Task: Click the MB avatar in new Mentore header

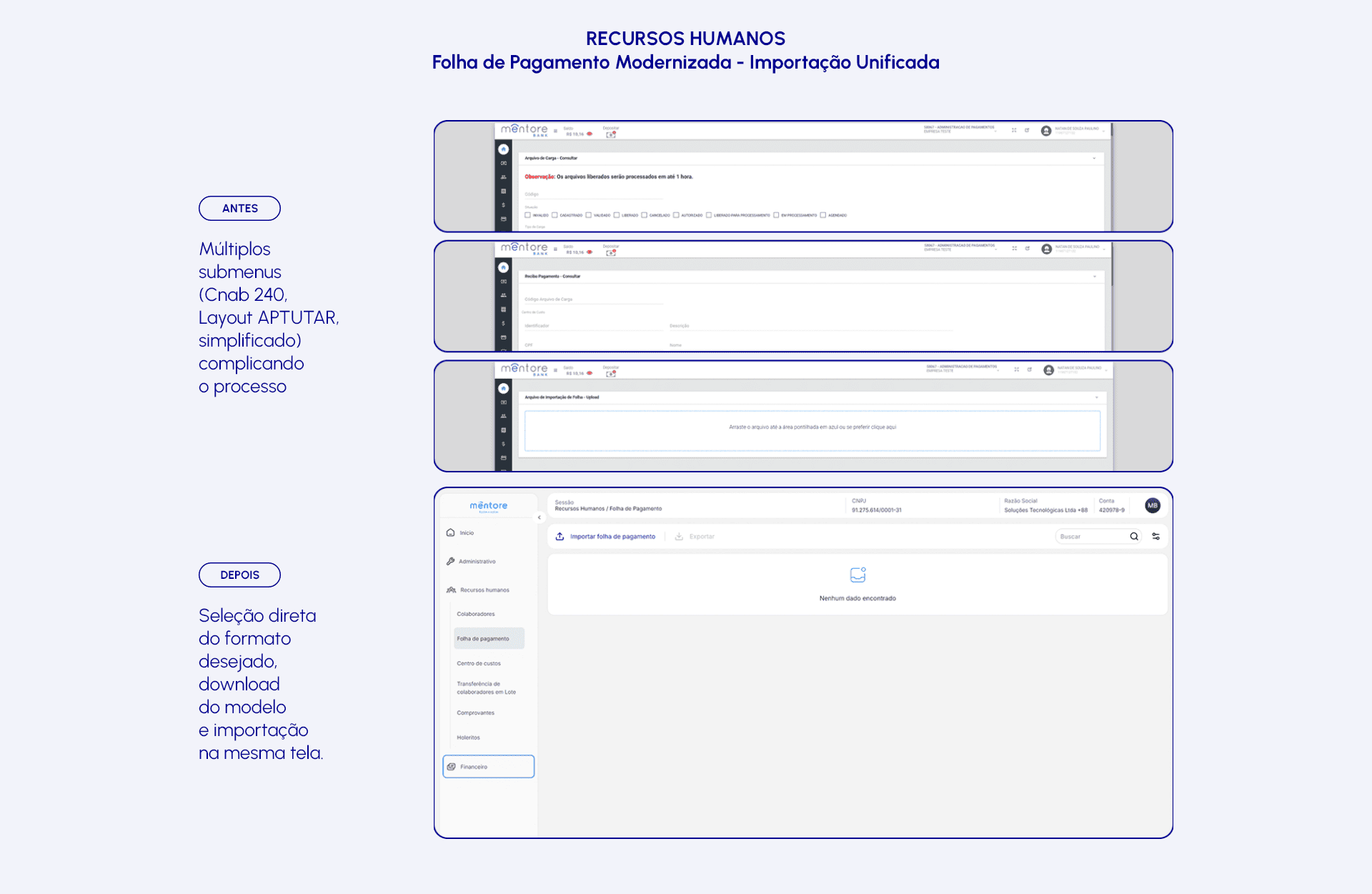Action: pos(1152,505)
